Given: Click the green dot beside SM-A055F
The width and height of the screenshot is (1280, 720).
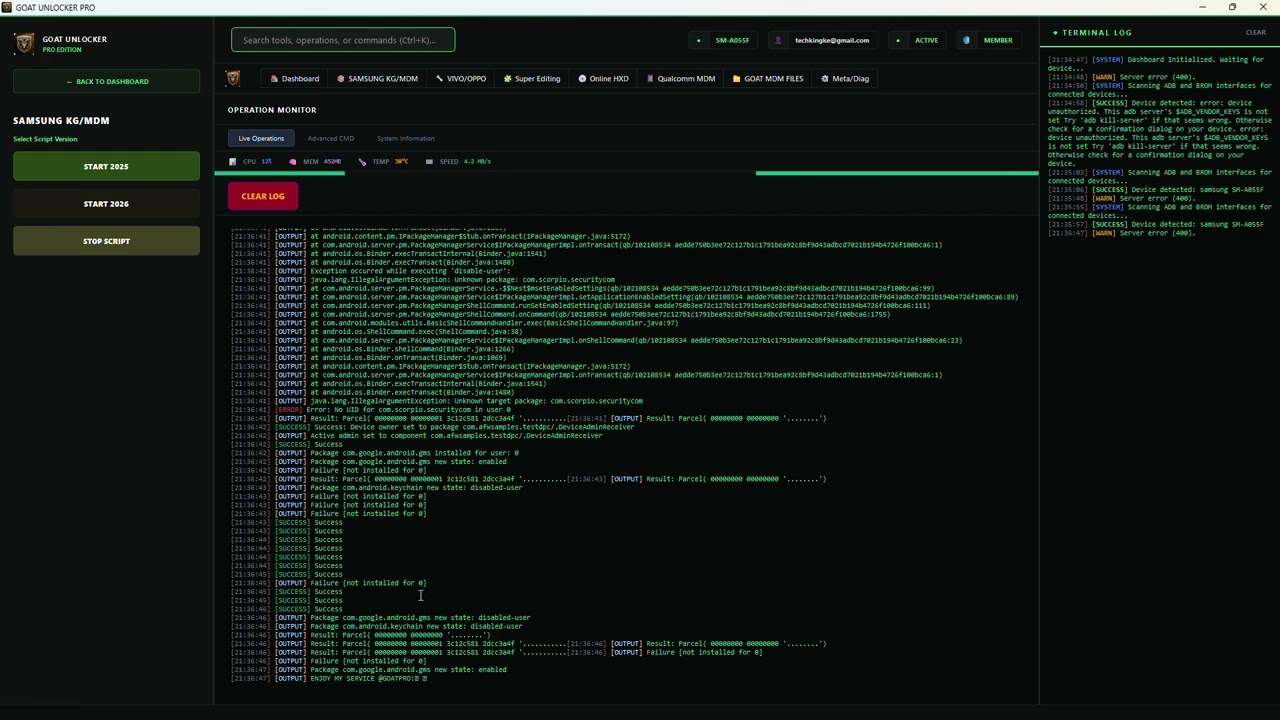Looking at the screenshot, I should point(699,40).
